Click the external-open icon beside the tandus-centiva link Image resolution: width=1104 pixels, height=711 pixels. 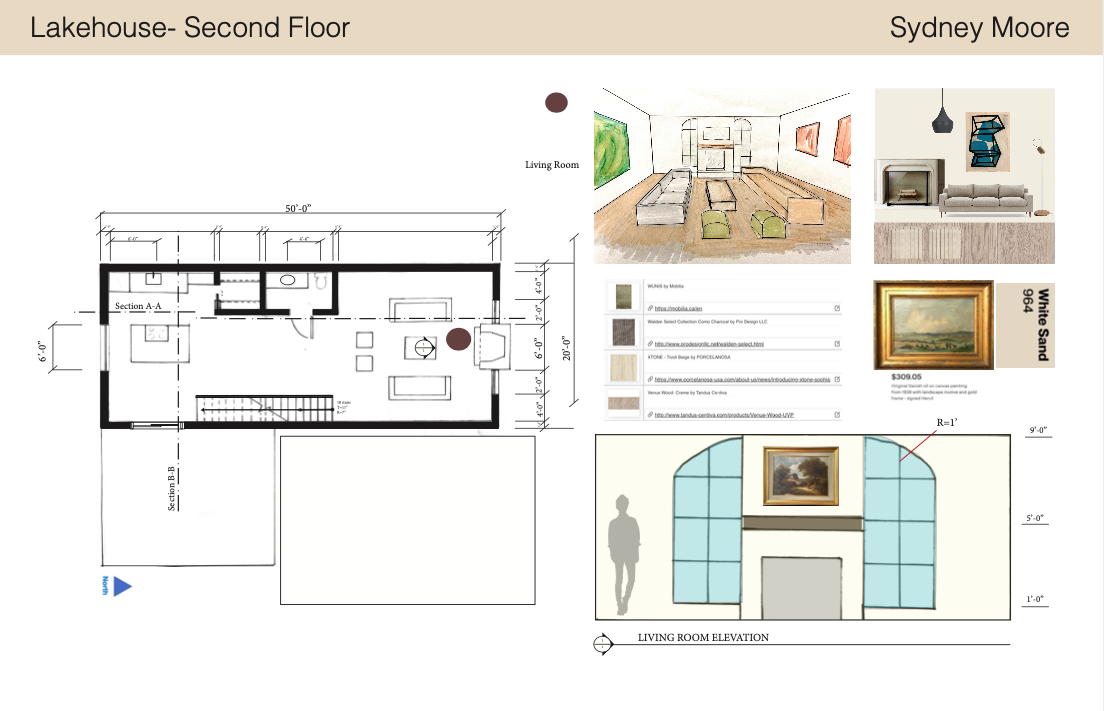click(x=837, y=415)
